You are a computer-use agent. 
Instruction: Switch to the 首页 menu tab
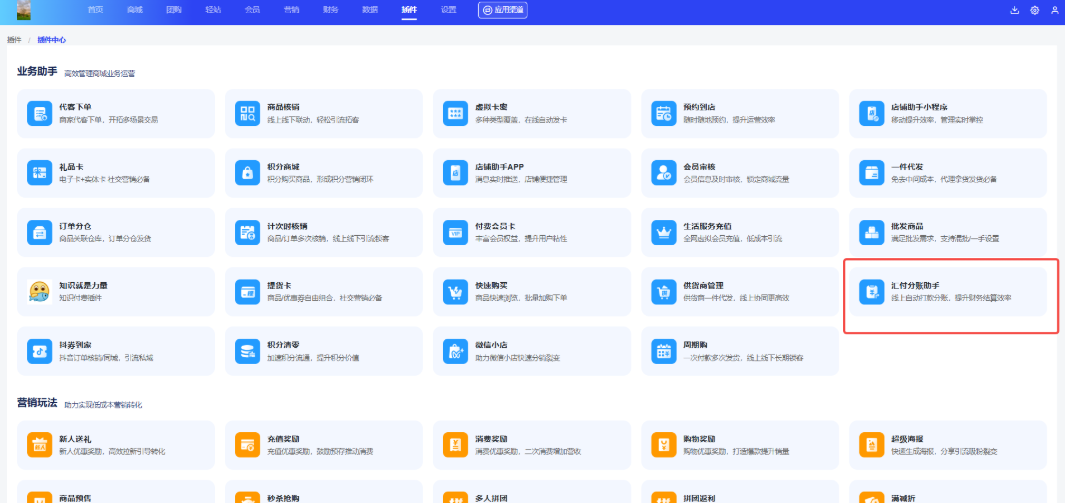click(x=95, y=9)
